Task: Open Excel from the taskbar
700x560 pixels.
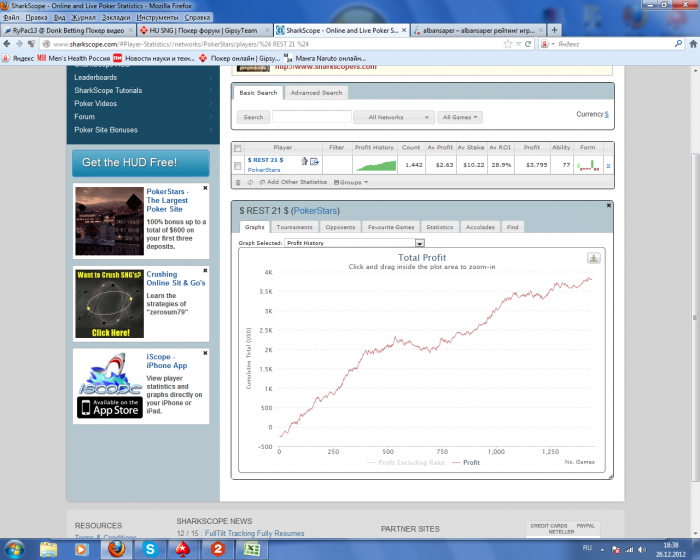Action: 252,549
